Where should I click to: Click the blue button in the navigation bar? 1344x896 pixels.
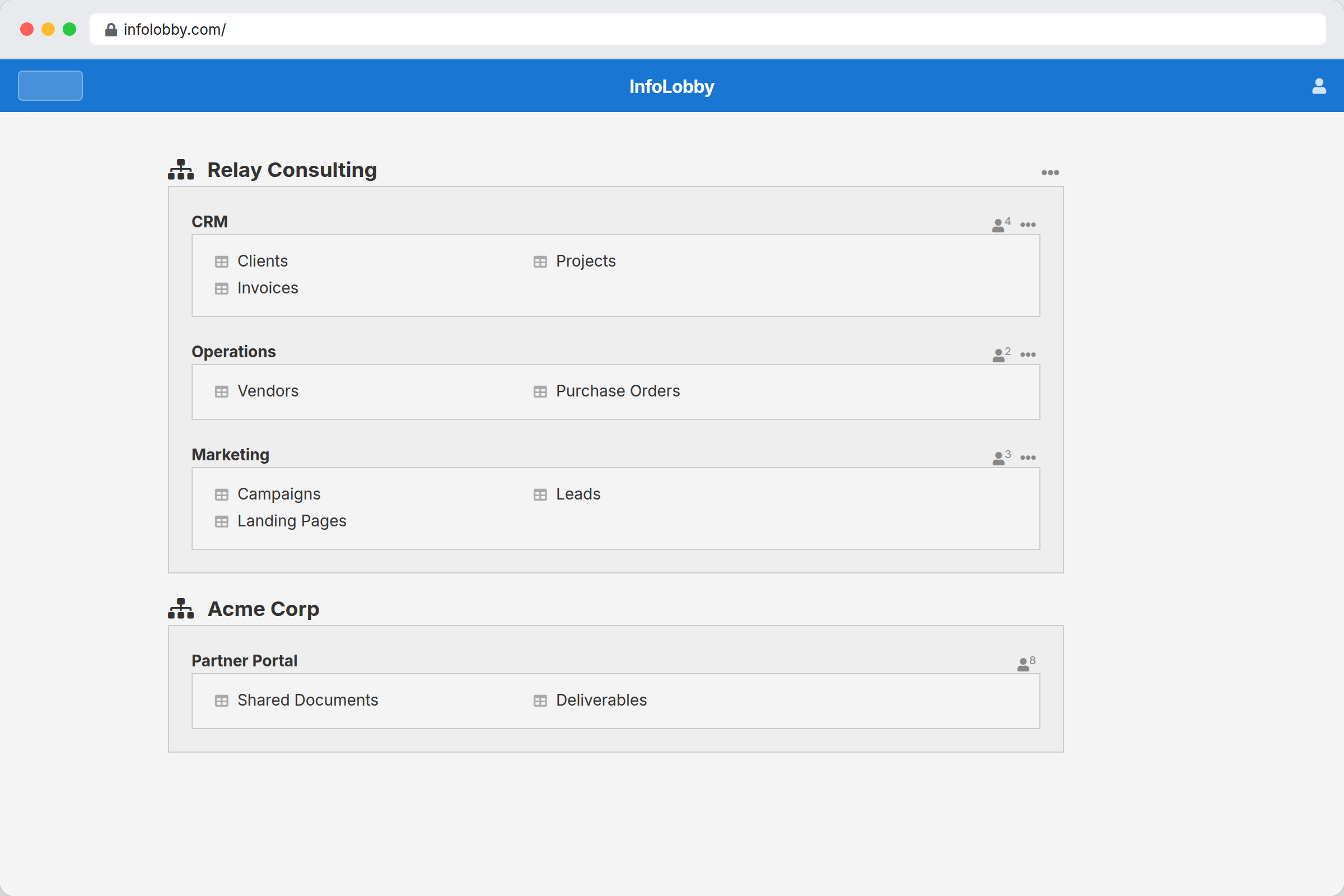pyautogui.click(x=50, y=85)
